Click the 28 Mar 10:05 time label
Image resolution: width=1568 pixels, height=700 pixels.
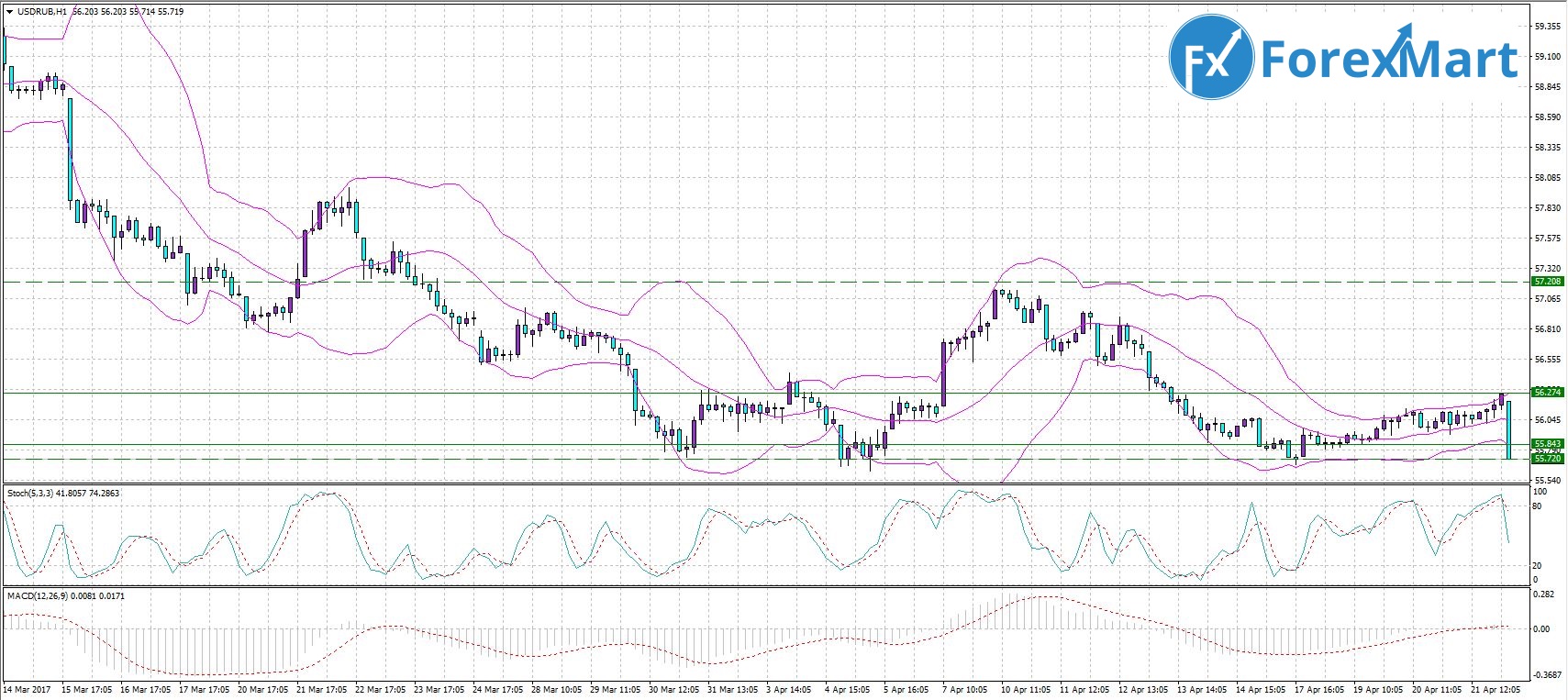(556, 690)
